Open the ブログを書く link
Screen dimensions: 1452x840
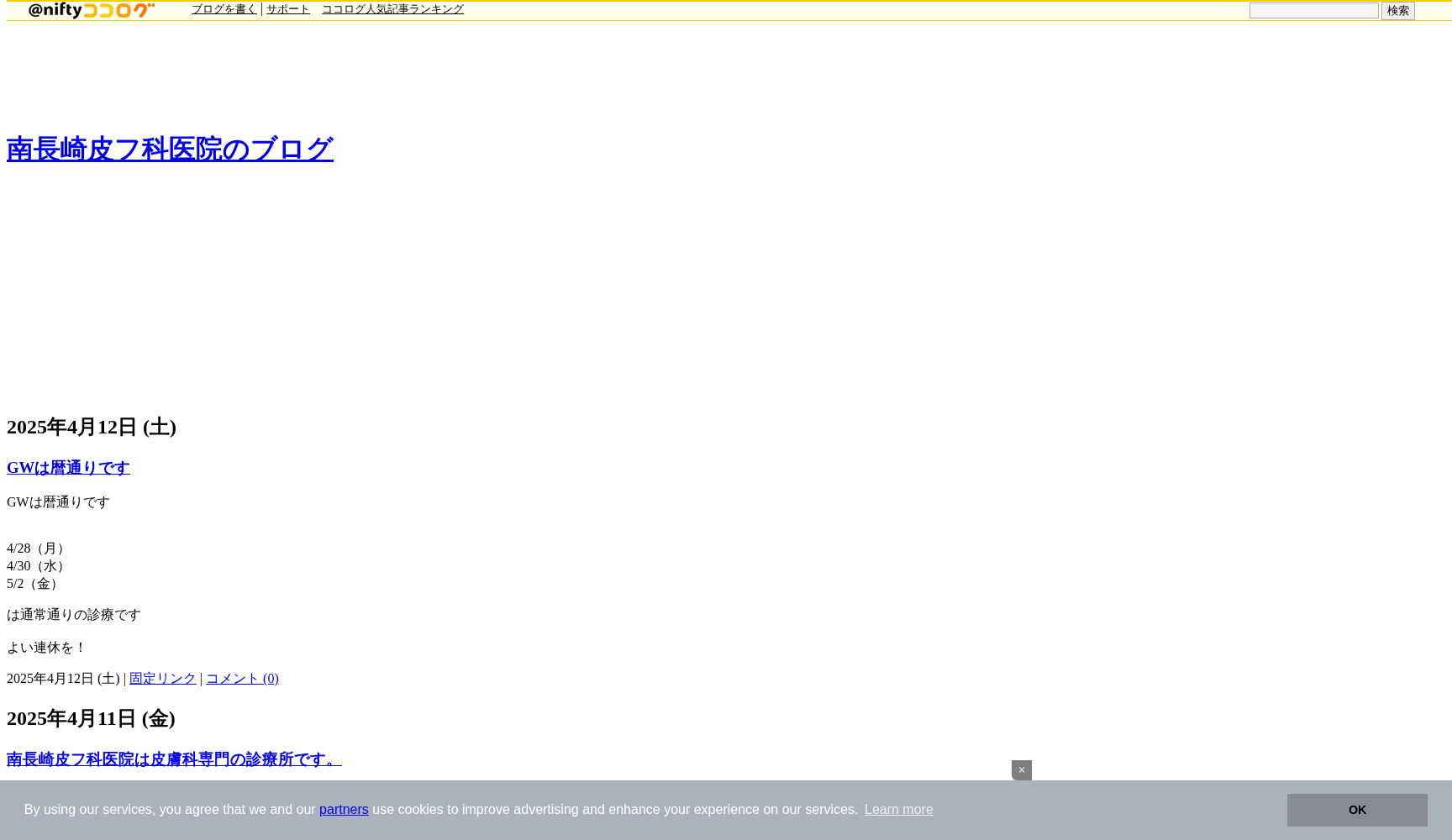224,9
